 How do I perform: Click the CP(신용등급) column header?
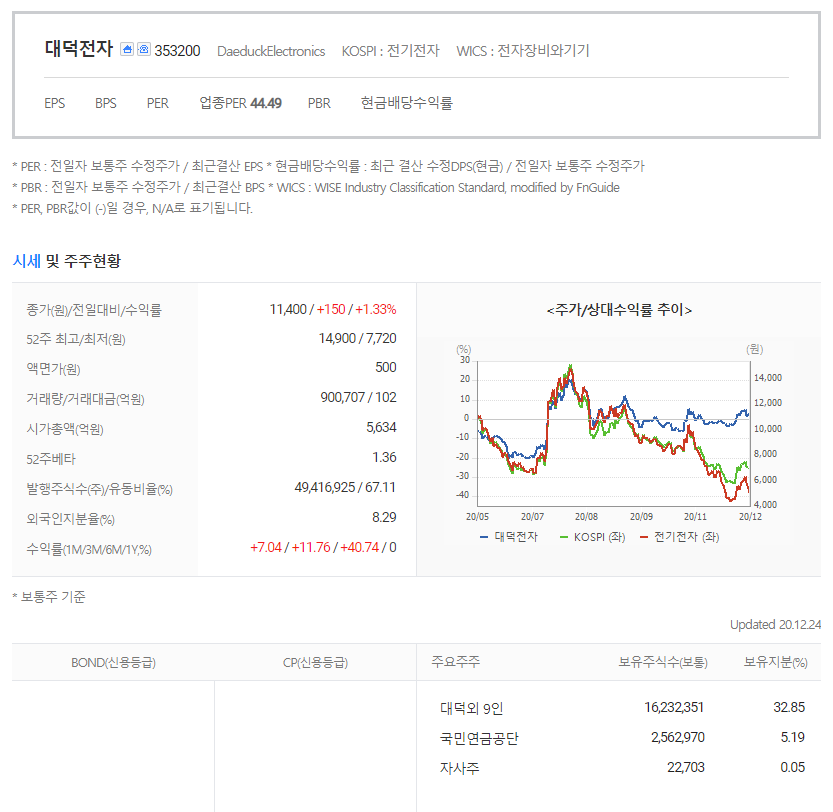tap(315, 663)
